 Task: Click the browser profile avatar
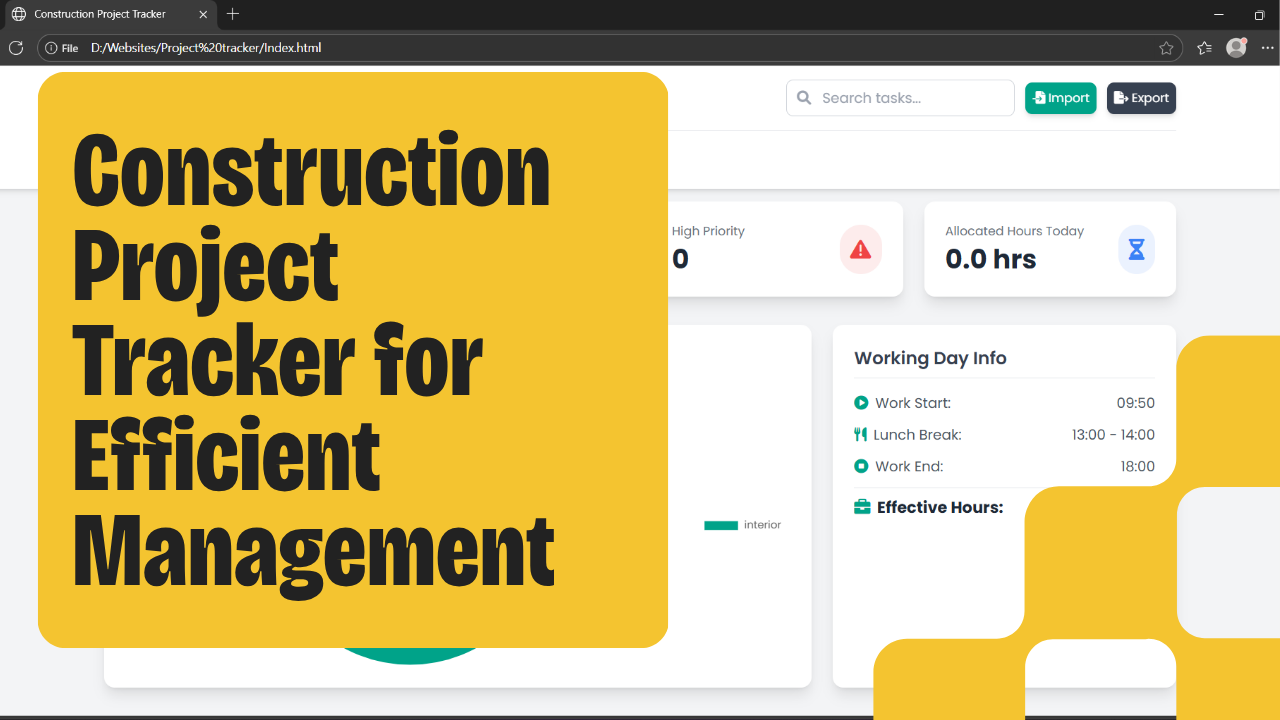(x=1236, y=47)
